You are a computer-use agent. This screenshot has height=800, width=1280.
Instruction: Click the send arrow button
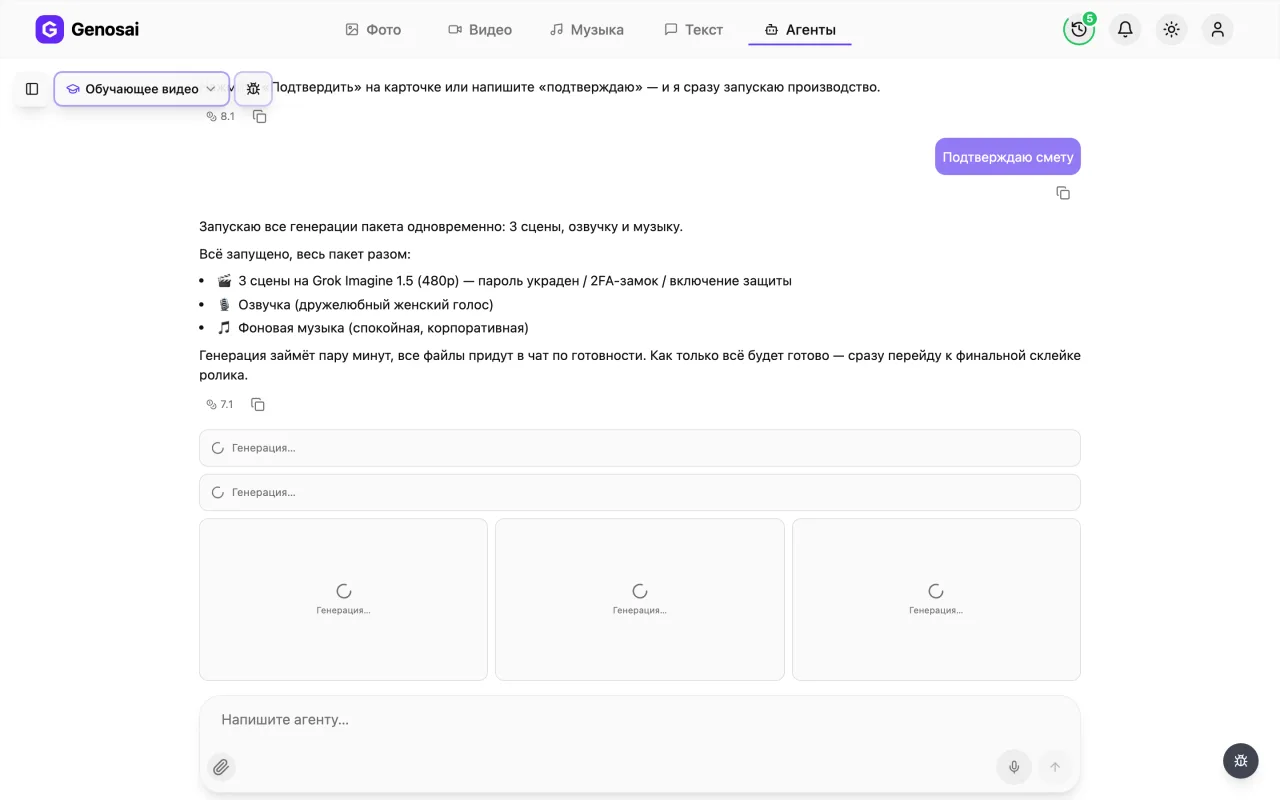1054,767
